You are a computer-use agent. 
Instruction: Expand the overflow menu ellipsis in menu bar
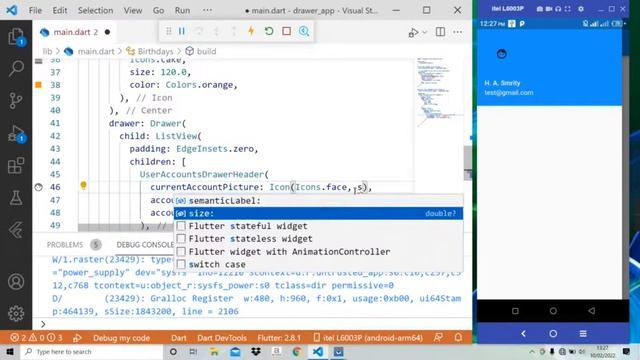pos(207,11)
